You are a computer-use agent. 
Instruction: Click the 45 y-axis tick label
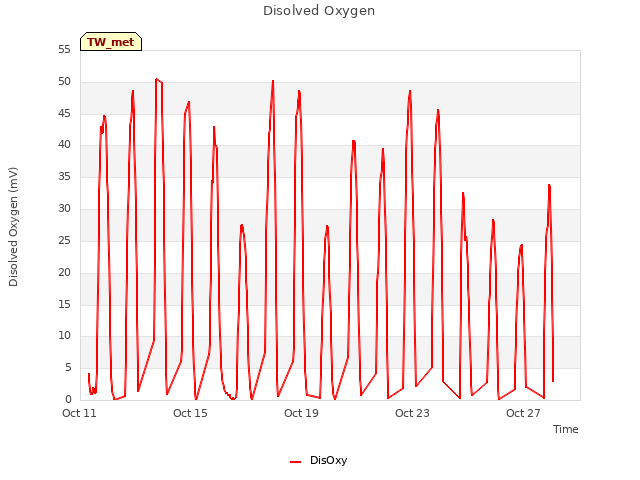(64, 113)
